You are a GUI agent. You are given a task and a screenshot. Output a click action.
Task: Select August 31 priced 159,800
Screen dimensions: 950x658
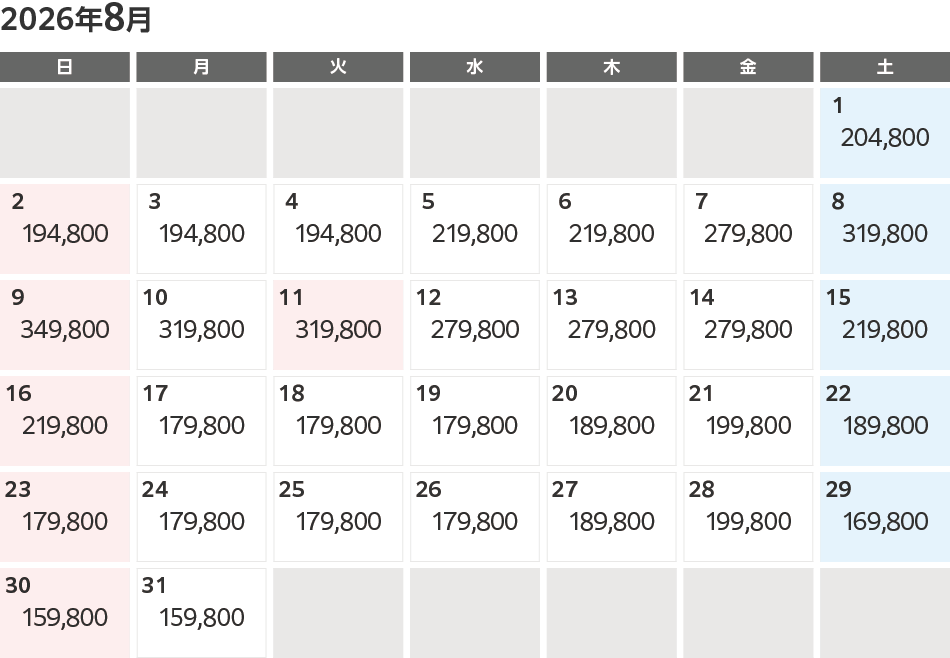click(201, 613)
